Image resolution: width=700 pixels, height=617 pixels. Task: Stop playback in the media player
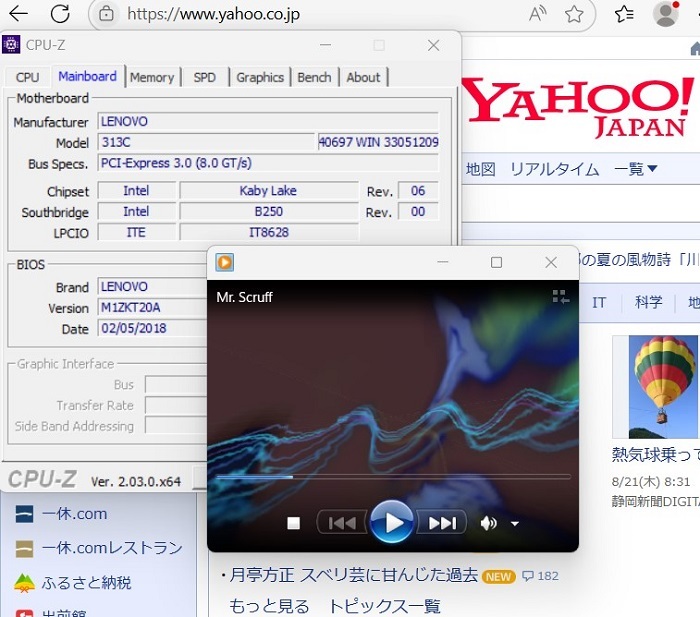coord(293,523)
